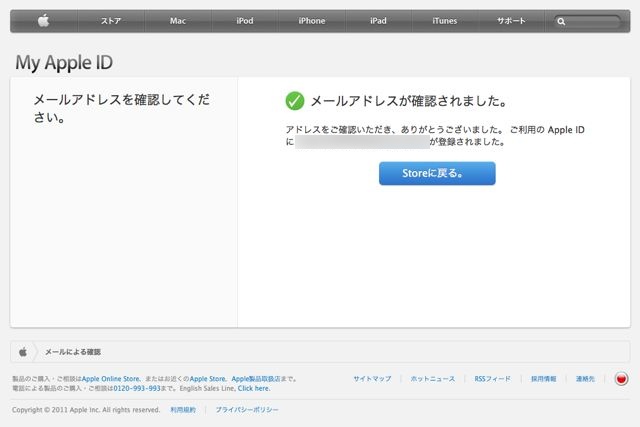This screenshot has height=427, width=640.
Task: Open the 利用規約 link
Action: (x=183, y=409)
